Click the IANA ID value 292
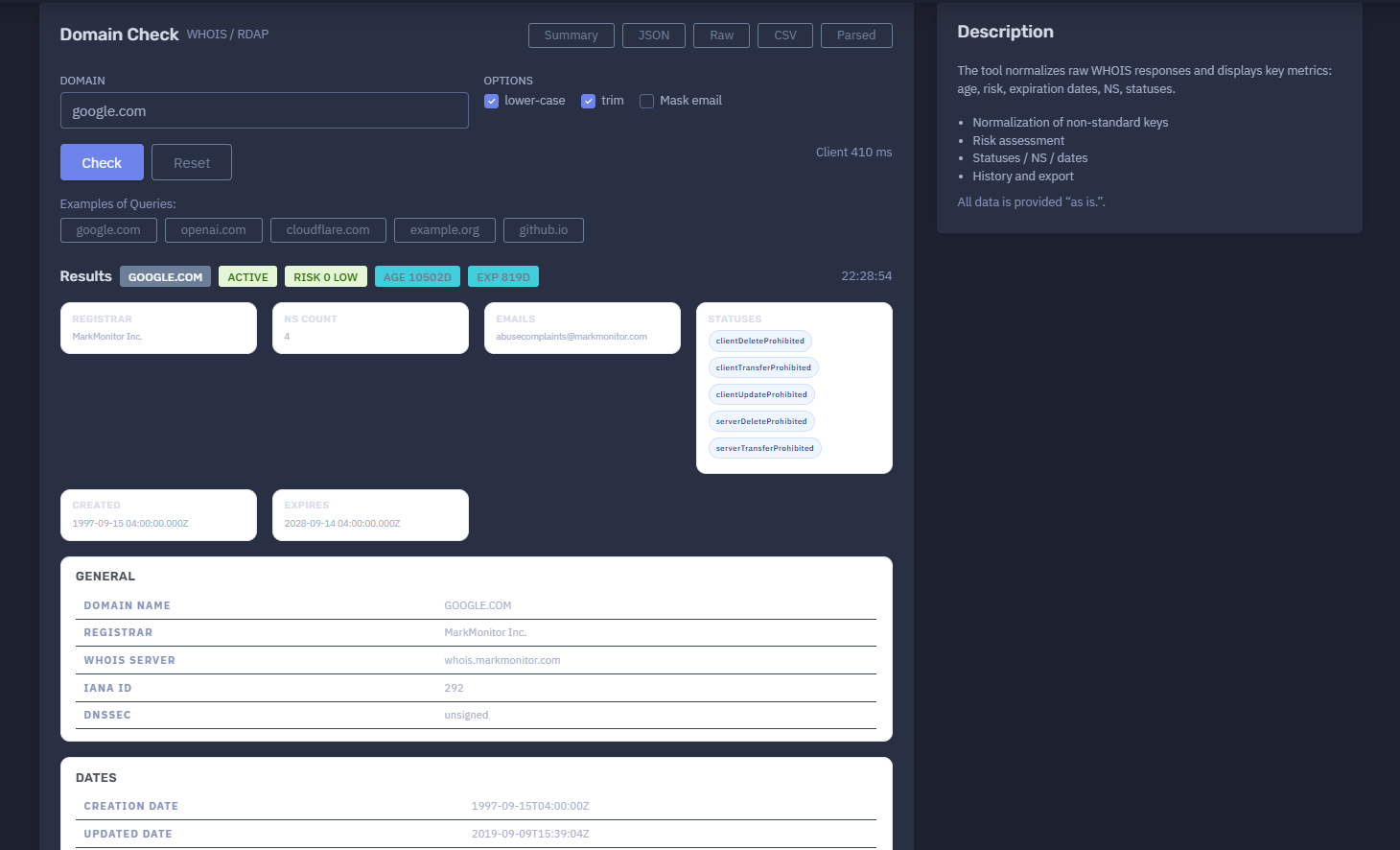Image resolution: width=1400 pixels, height=850 pixels. pyautogui.click(x=454, y=688)
